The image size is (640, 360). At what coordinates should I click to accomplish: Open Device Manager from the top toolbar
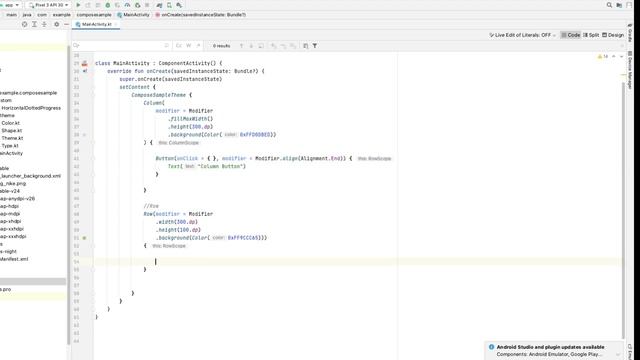coord(169,5)
